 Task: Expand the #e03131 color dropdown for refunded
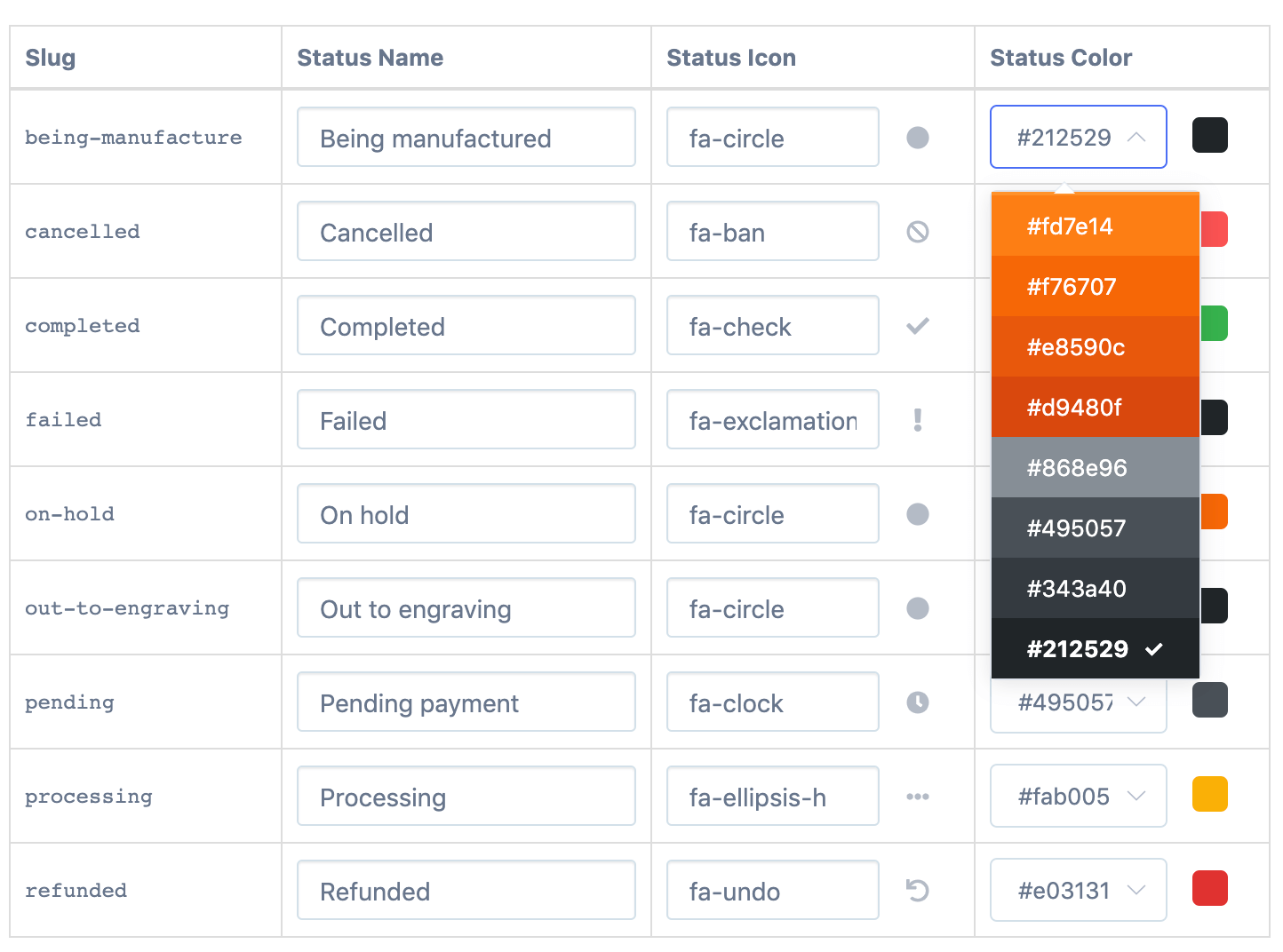[1078, 890]
